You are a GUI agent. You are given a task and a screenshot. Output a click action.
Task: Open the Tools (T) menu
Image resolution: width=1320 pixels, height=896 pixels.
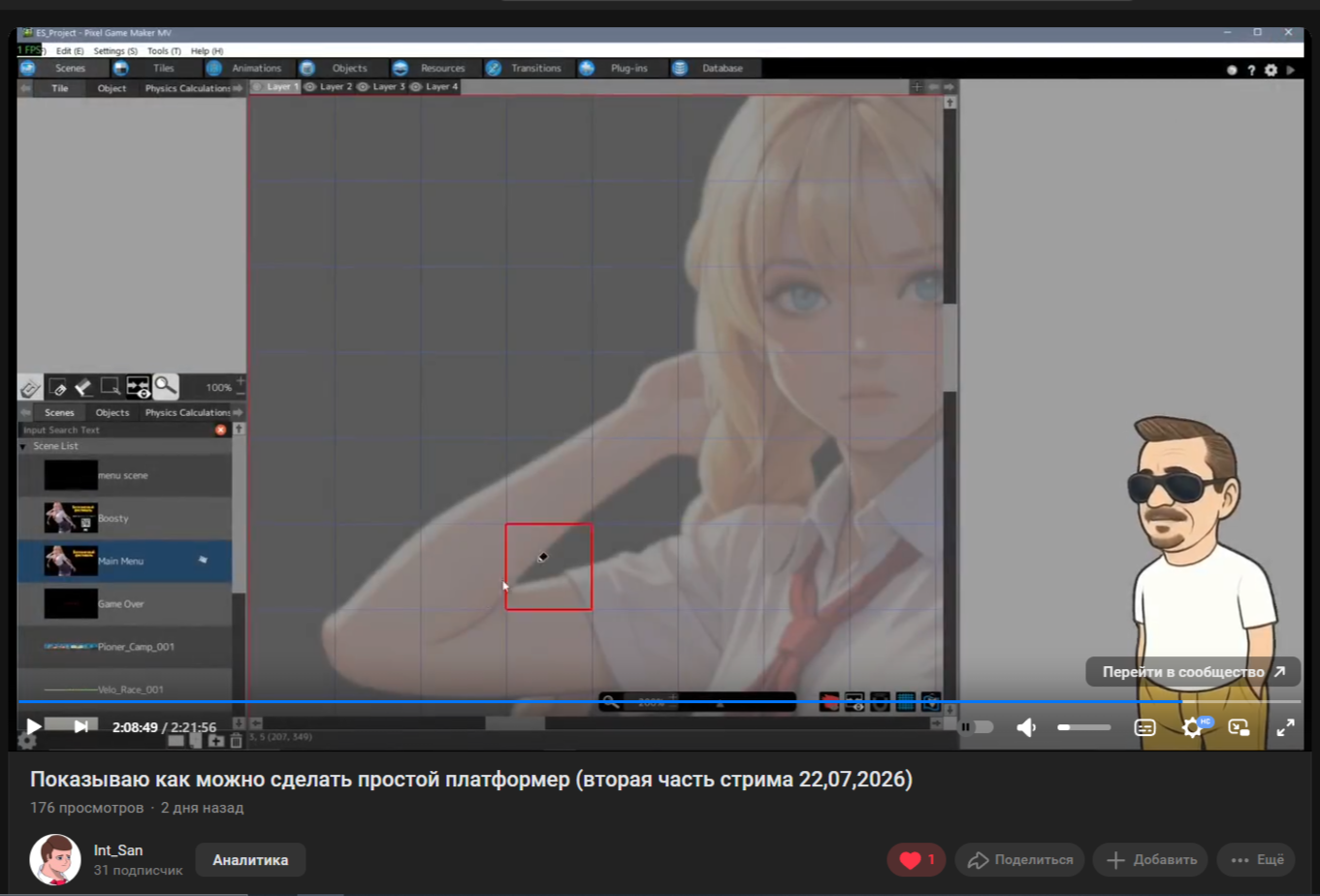point(164,50)
